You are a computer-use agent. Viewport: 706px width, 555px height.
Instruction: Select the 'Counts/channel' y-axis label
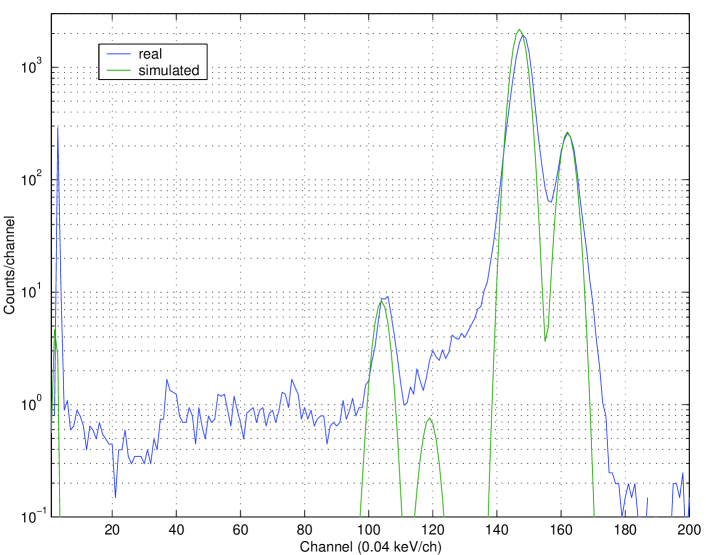click(x=9, y=265)
